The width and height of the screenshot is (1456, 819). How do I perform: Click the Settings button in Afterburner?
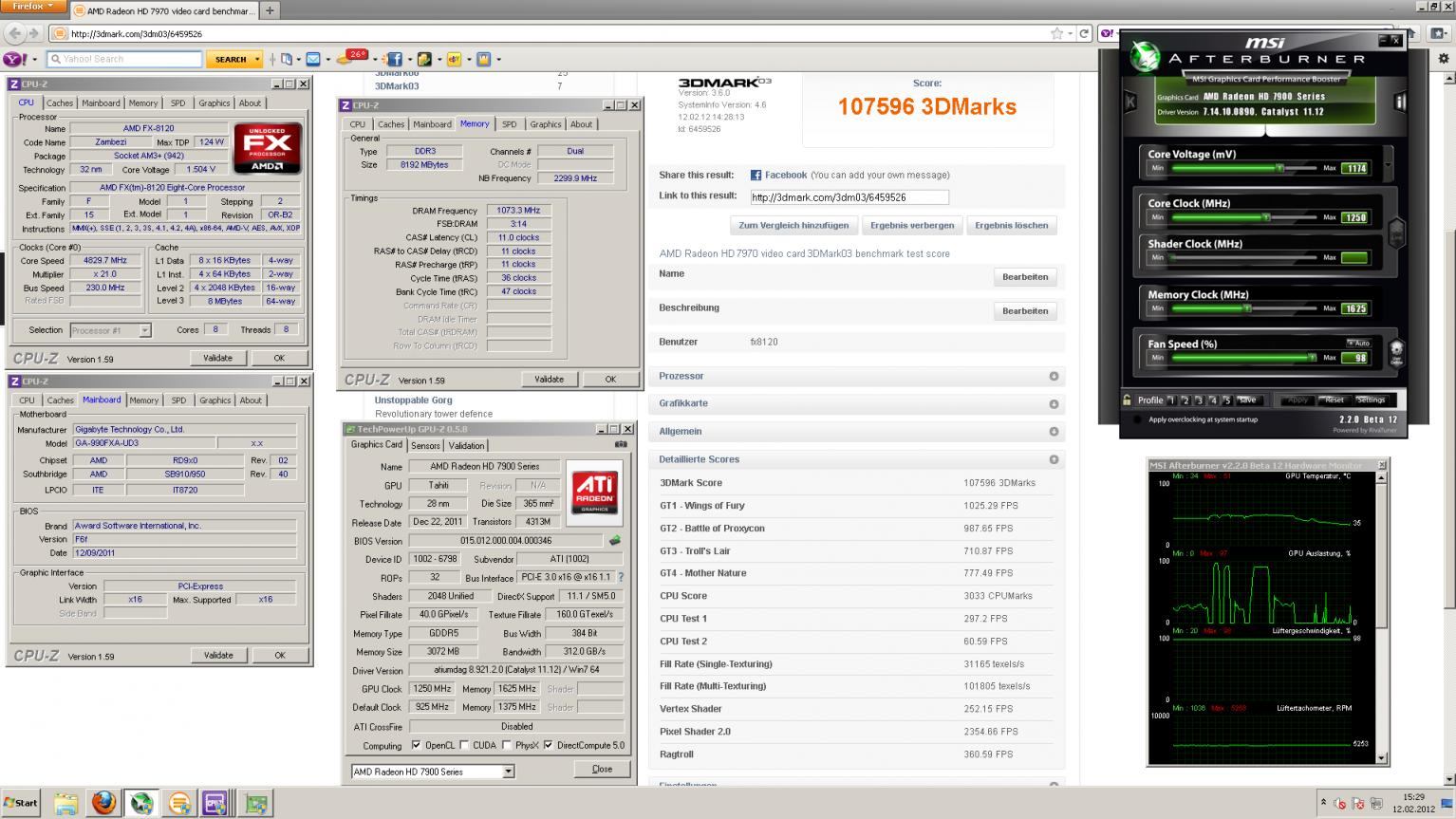point(1371,400)
